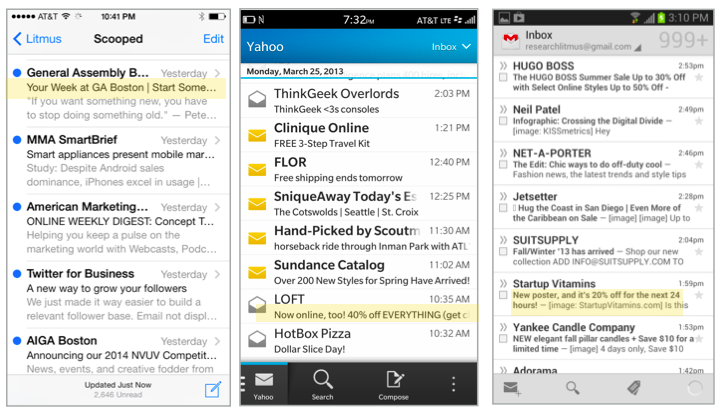Open Twitter for Business email chevron
Image resolution: width=720 pixels, height=414 pixels.
[x=217, y=274]
